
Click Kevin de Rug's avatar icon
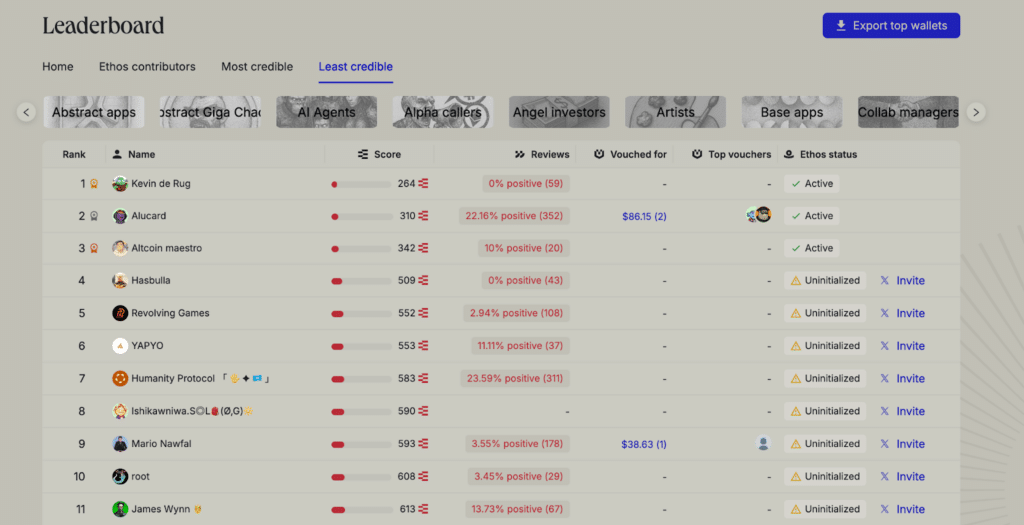point(120,183)
